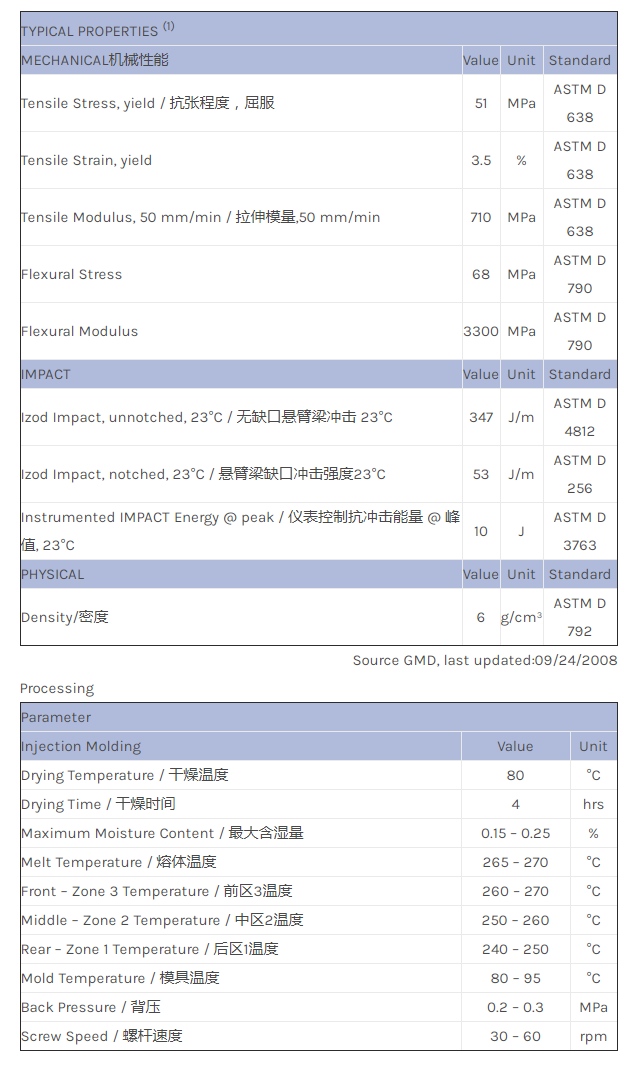Select the Flexural Stress row label
This screenshot has width=623, height=1071.
[72, 274]
